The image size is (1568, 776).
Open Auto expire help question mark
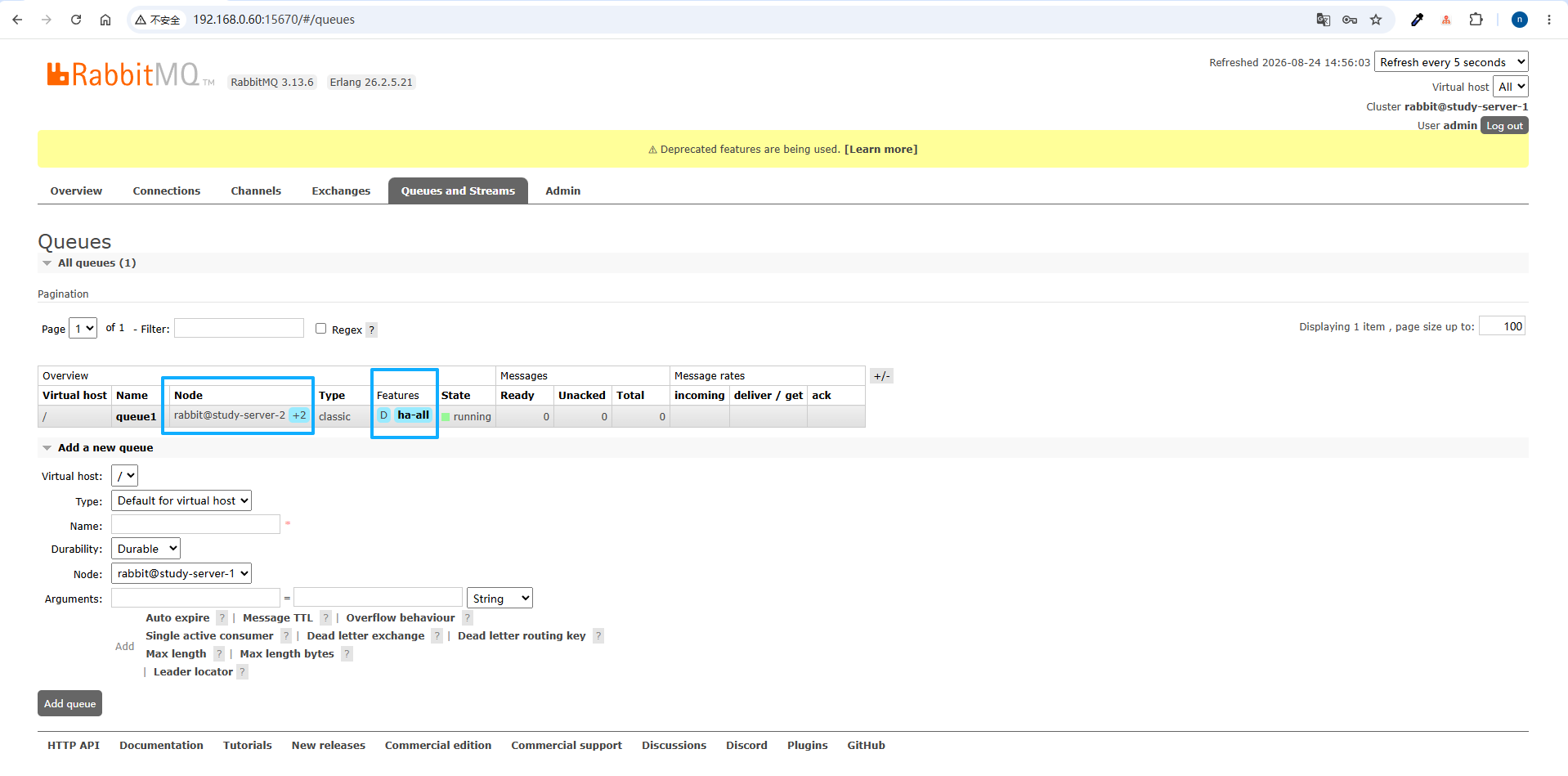pos(222,618)
